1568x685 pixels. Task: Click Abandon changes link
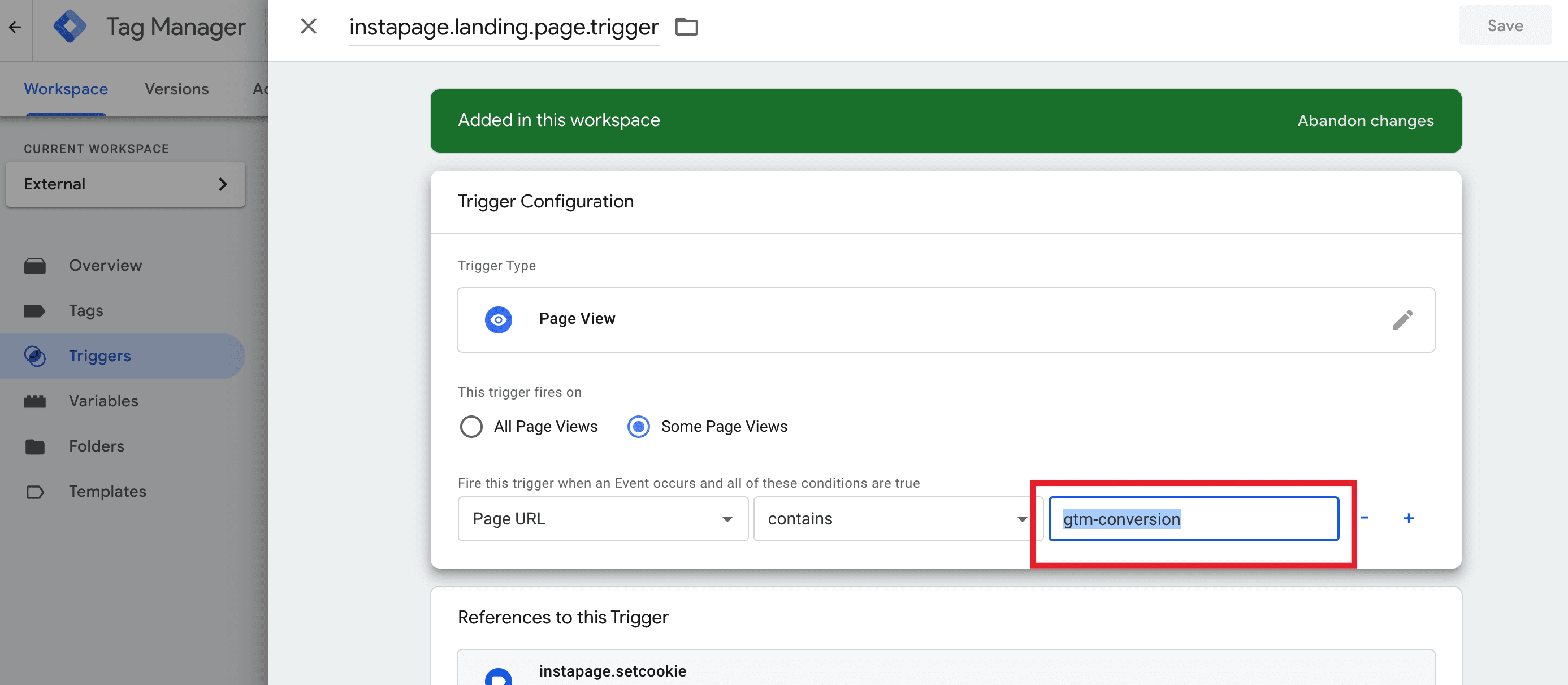pyautogui.click(x=1365, y=120)
